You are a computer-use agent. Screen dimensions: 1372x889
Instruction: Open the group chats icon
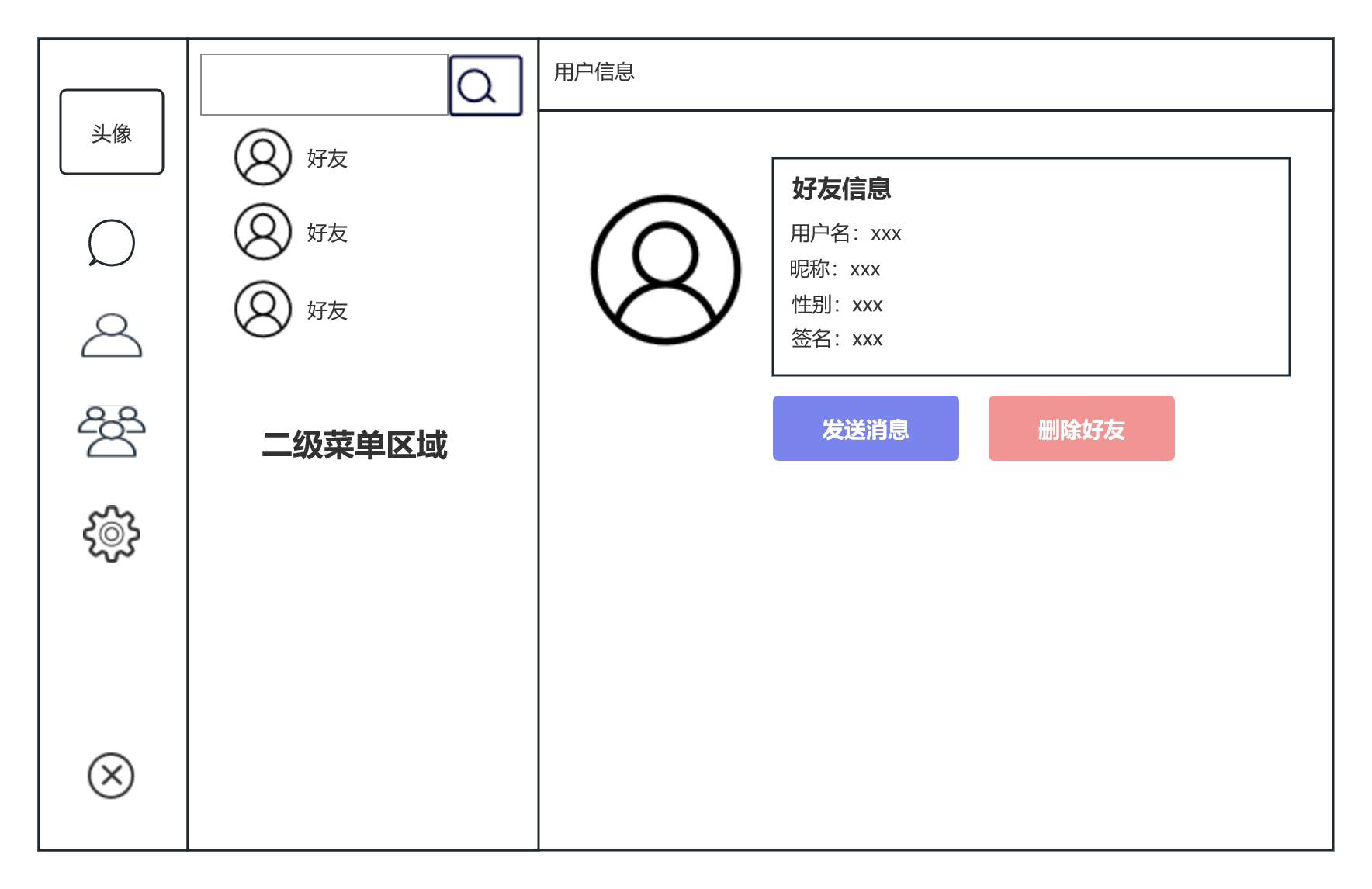[112, 432]
